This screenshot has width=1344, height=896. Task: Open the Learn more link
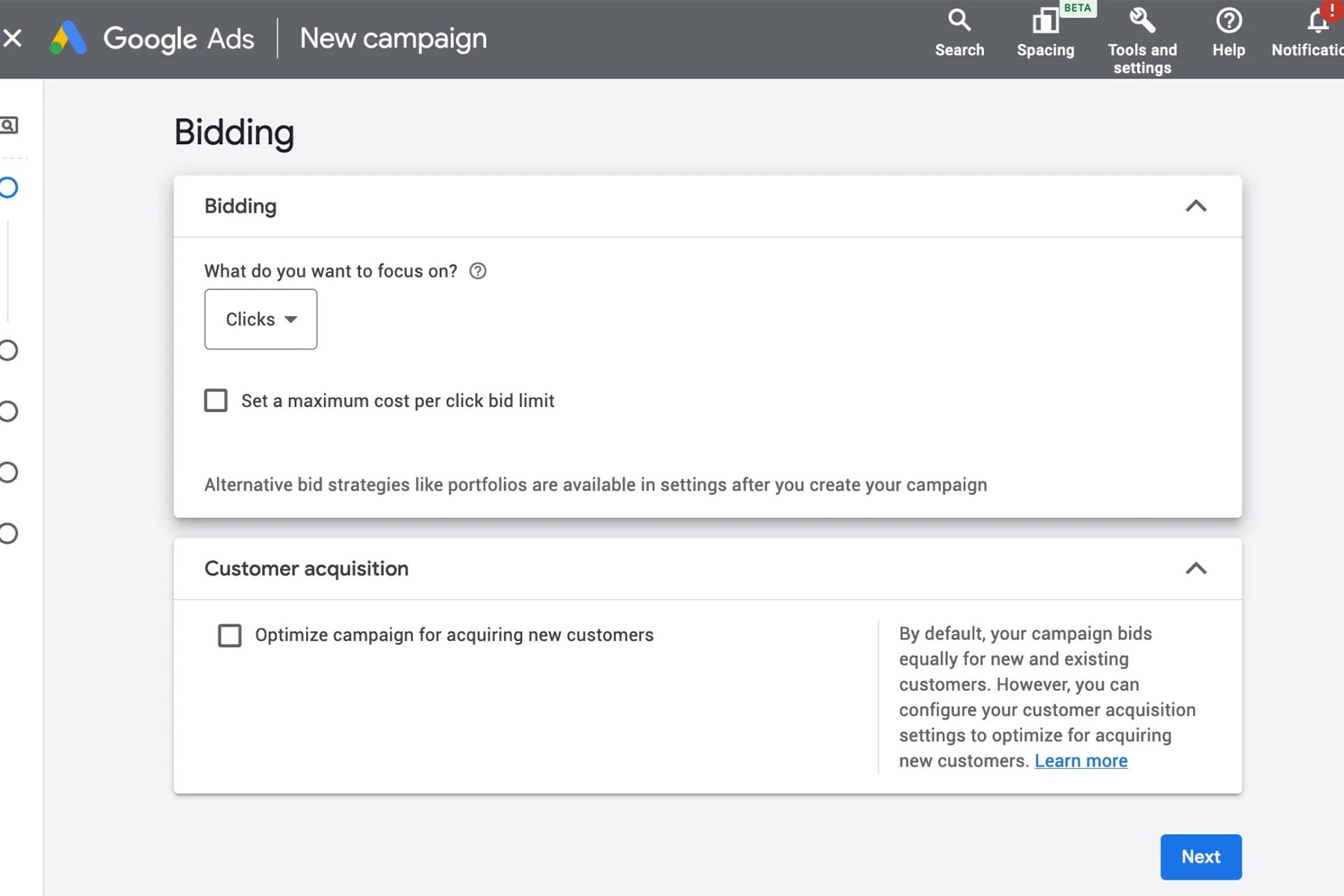1081,761
